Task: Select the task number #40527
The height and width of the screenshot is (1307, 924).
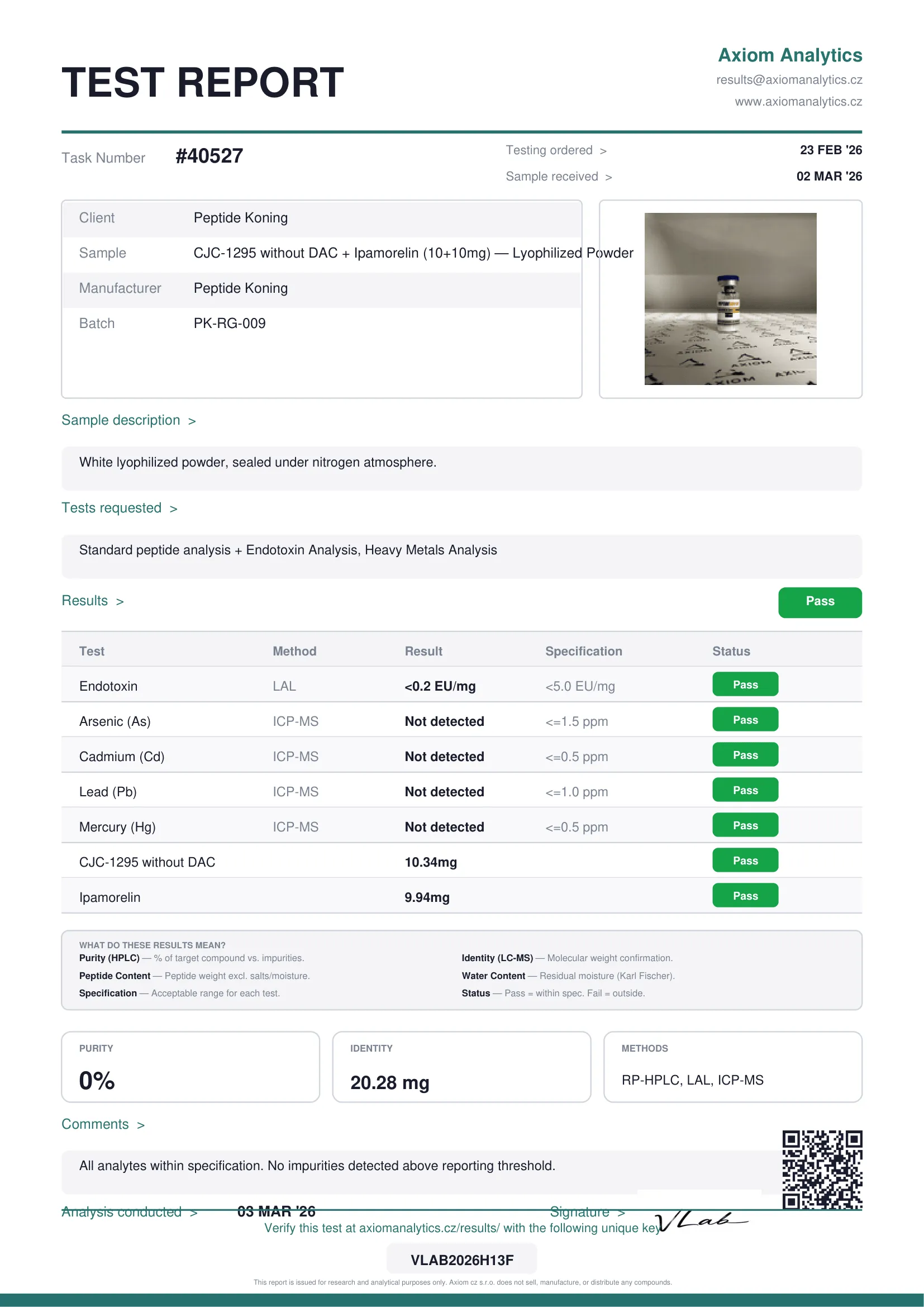Action: tap(209, 156)
